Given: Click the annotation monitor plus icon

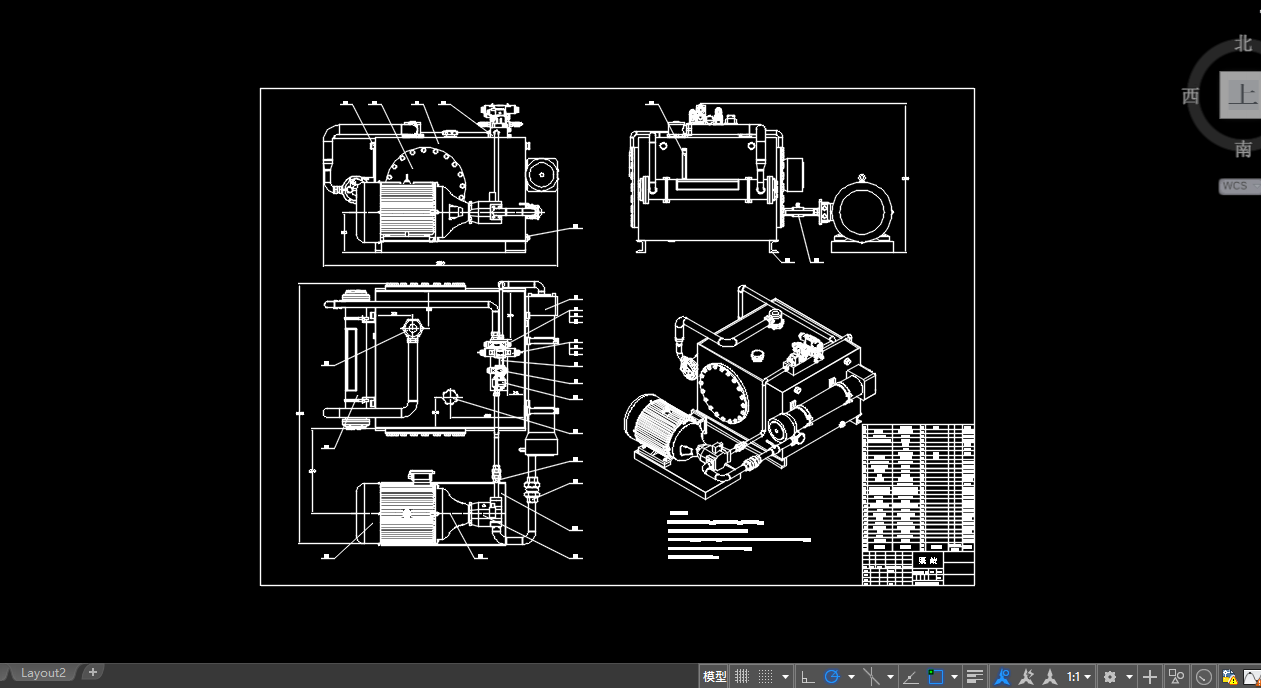Looking at the screenshot, I should [1150, 677].
